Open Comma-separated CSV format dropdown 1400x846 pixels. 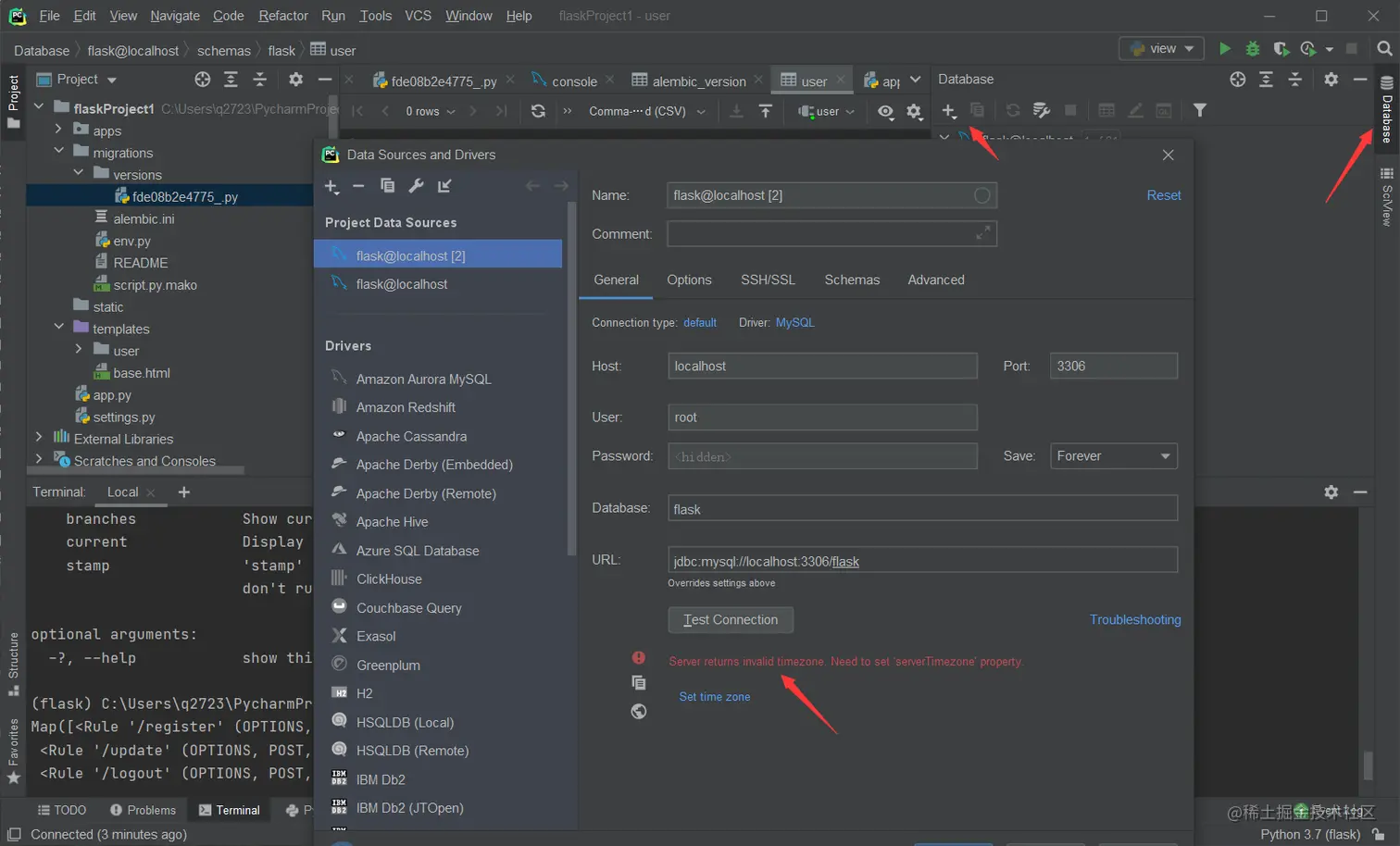coord(646,111)
